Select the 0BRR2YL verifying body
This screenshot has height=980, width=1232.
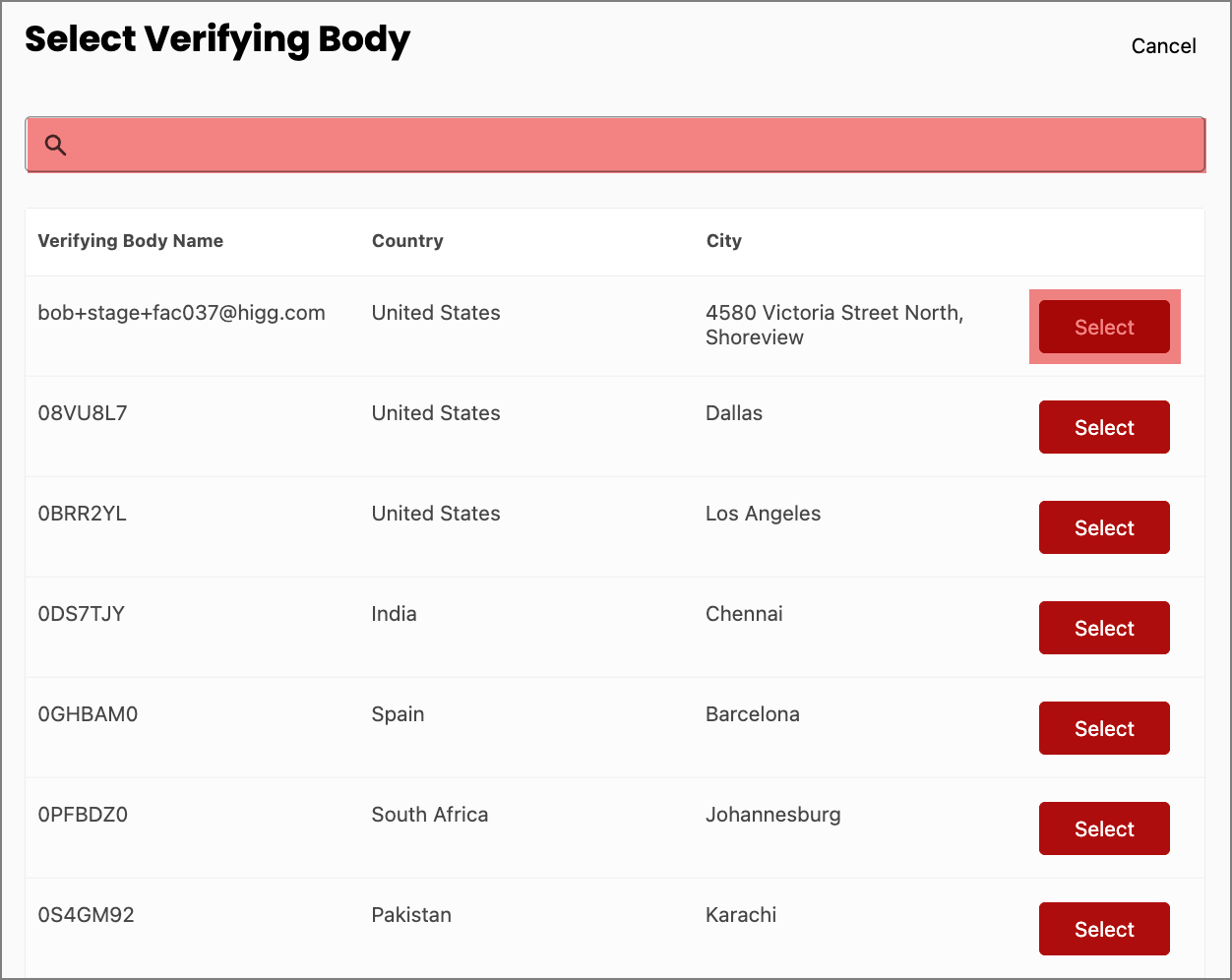pos(1104,527)
